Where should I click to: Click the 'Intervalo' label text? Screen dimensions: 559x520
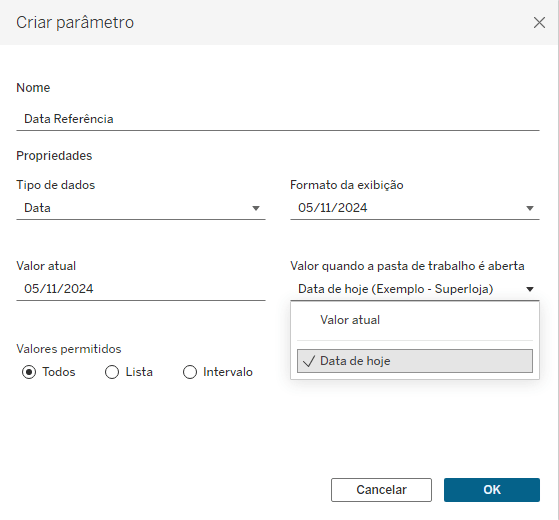coord(228,372)
